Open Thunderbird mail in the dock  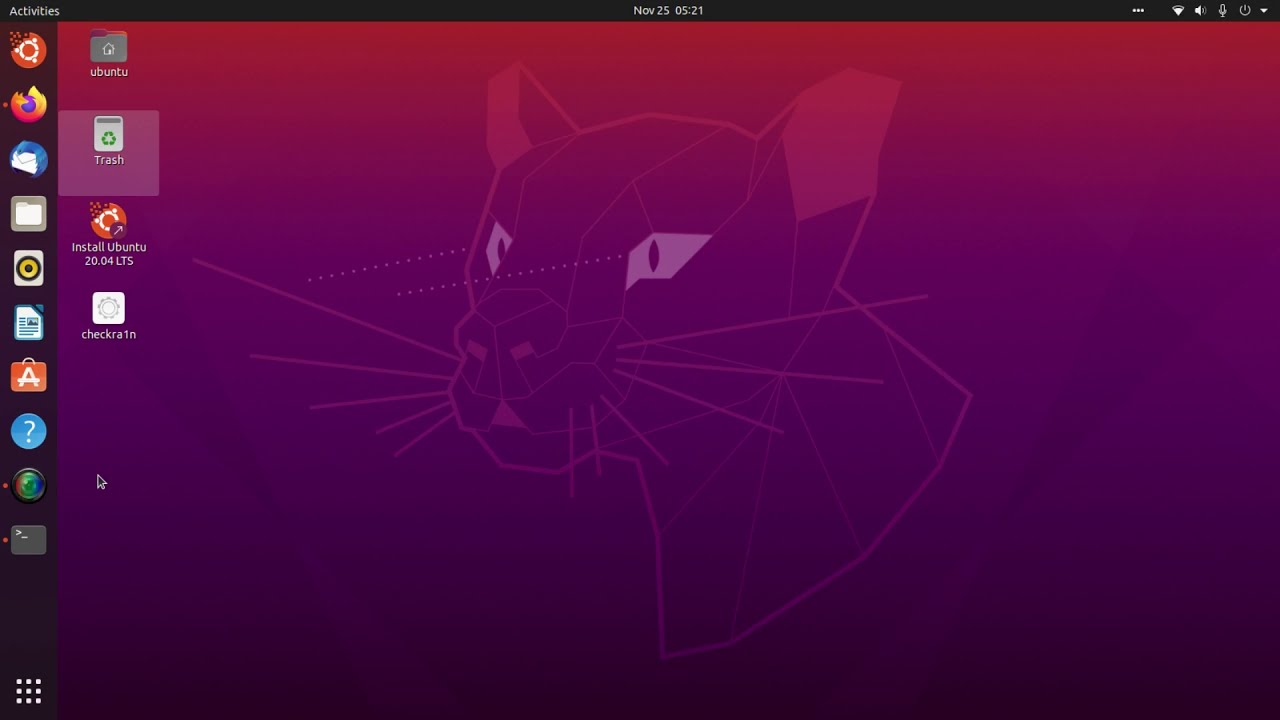point(28,159)
